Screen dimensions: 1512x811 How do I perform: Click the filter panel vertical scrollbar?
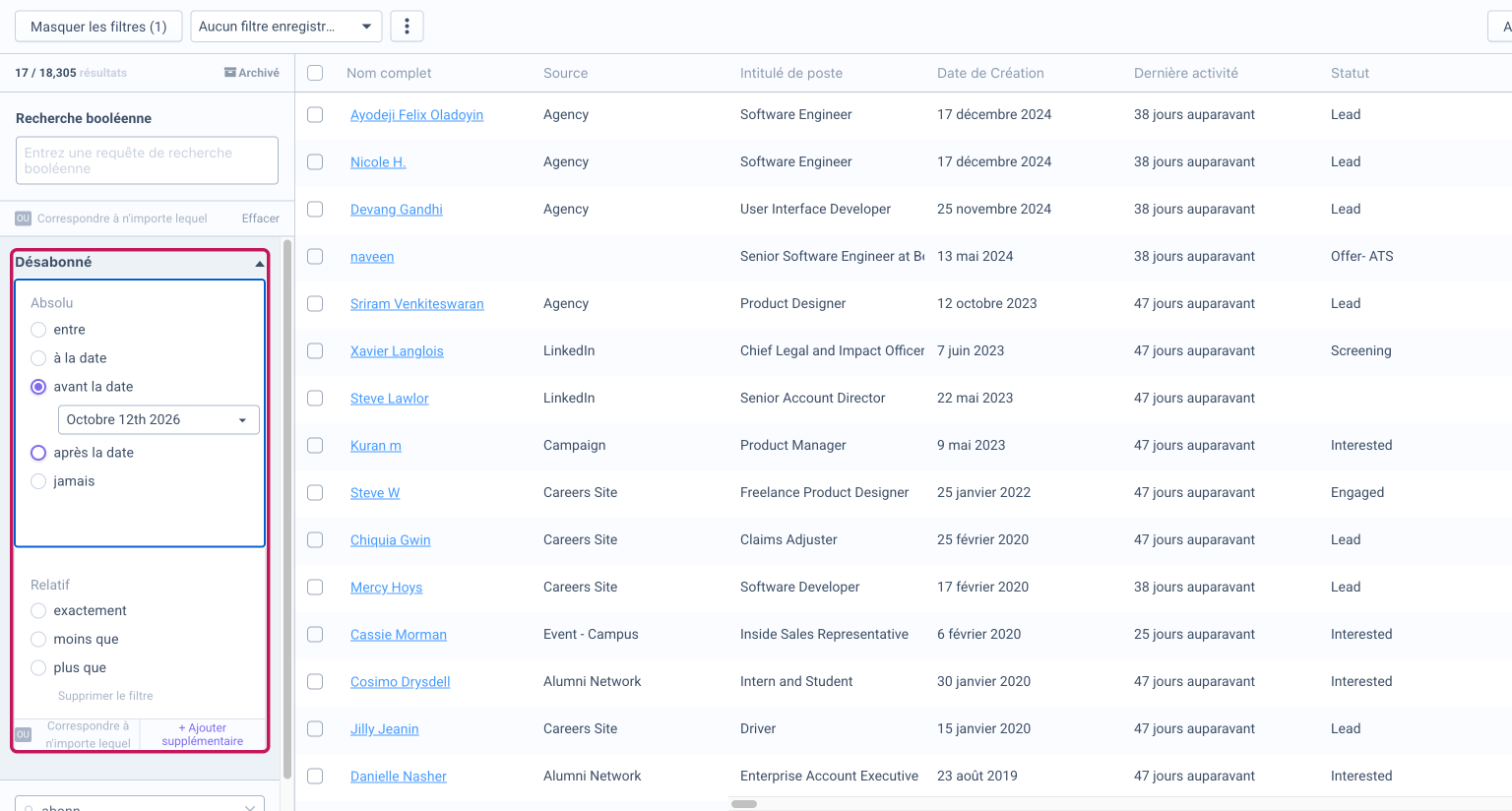[288, 508]
